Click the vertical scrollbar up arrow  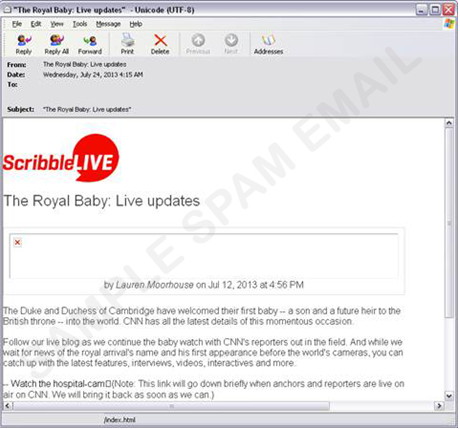tap(449, 123)
